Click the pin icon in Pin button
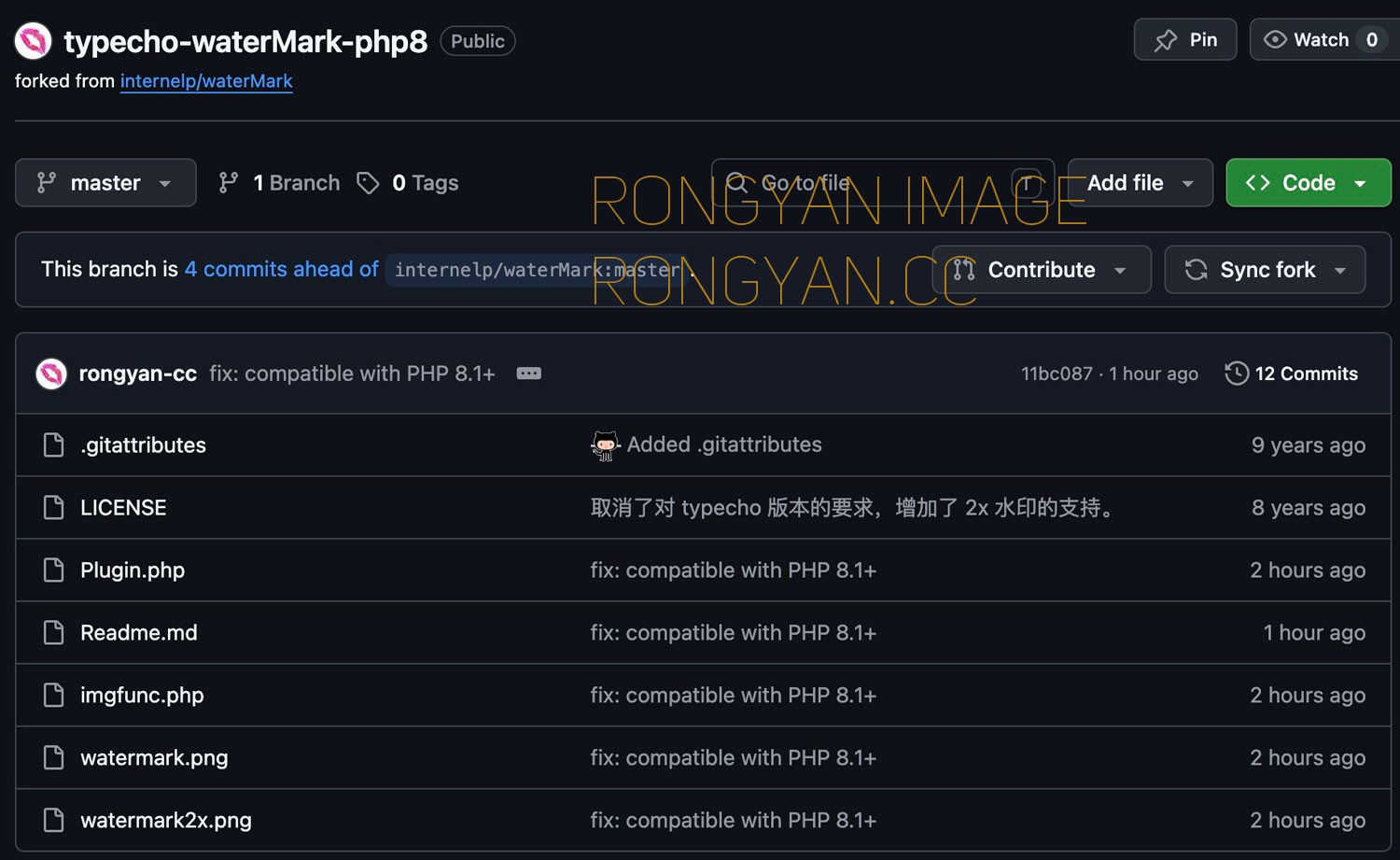The width and height of the screenshot is (1400, 860). pyautogui.click(x=1166, y=40)
